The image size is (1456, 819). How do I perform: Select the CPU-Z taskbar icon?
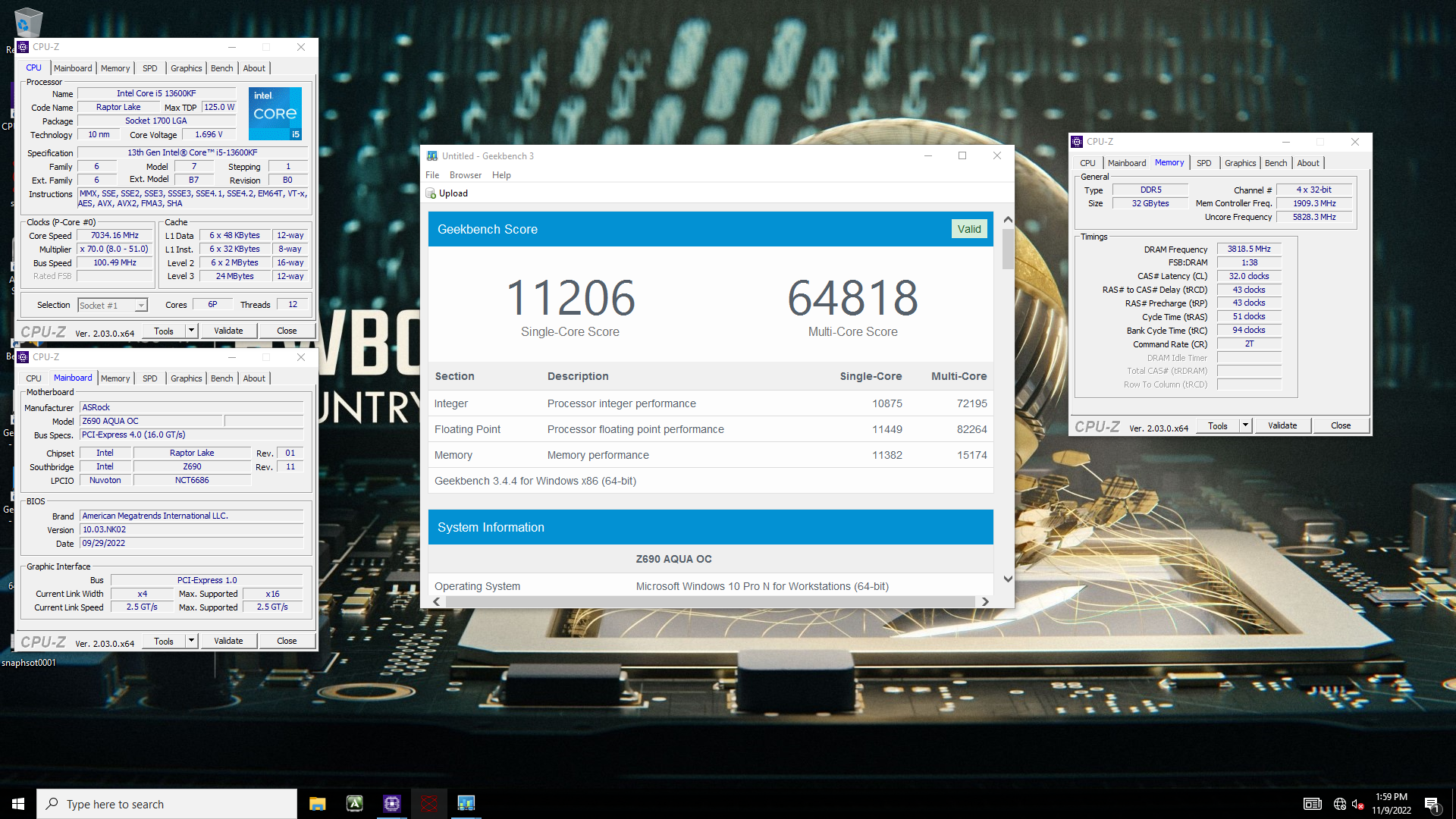point(391,804)
